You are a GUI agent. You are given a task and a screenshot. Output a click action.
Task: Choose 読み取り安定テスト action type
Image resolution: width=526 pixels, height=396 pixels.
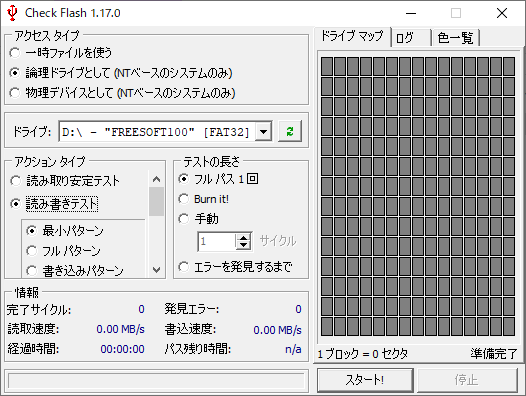[65, 181]
